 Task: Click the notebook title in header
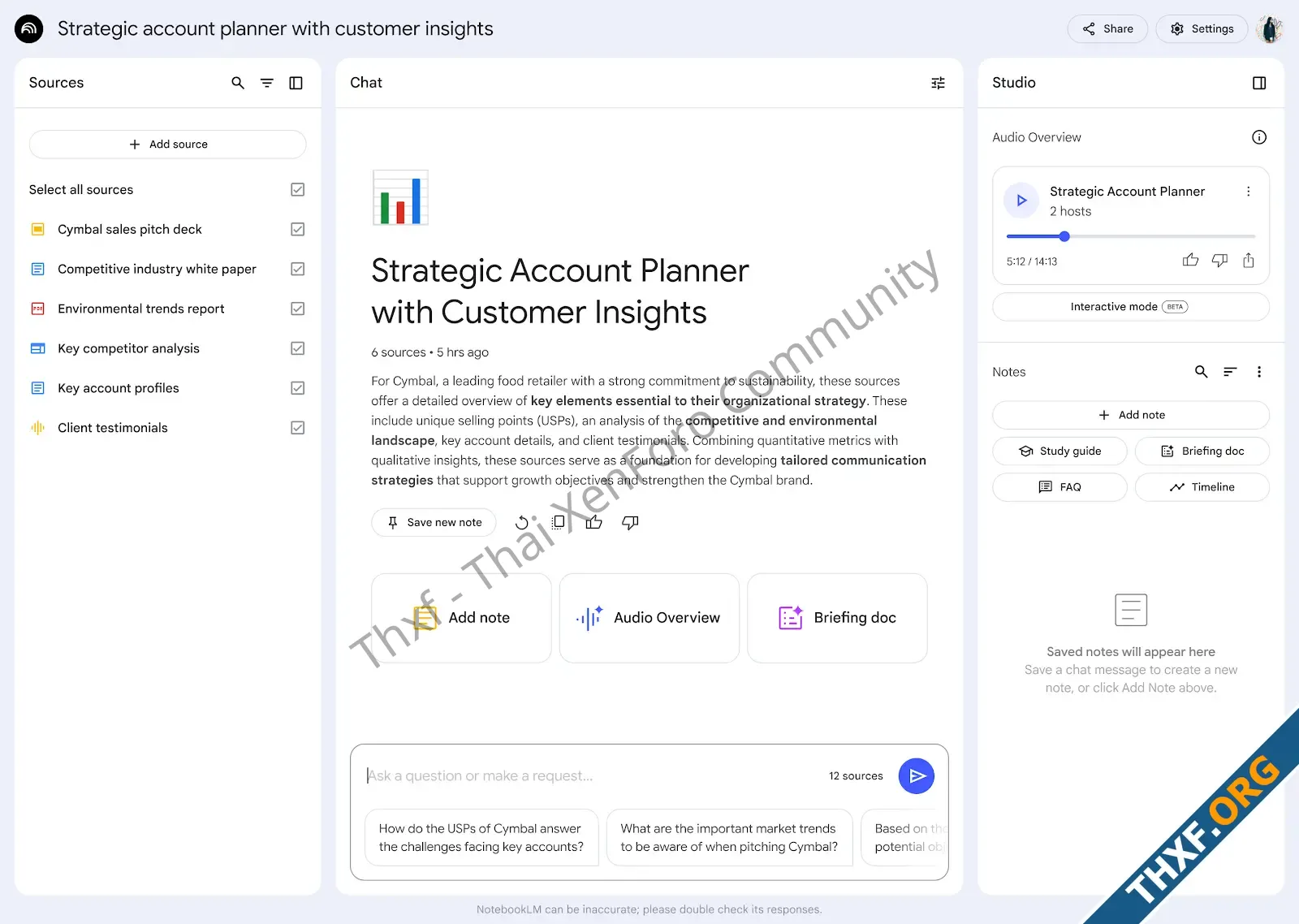(275, 29)
